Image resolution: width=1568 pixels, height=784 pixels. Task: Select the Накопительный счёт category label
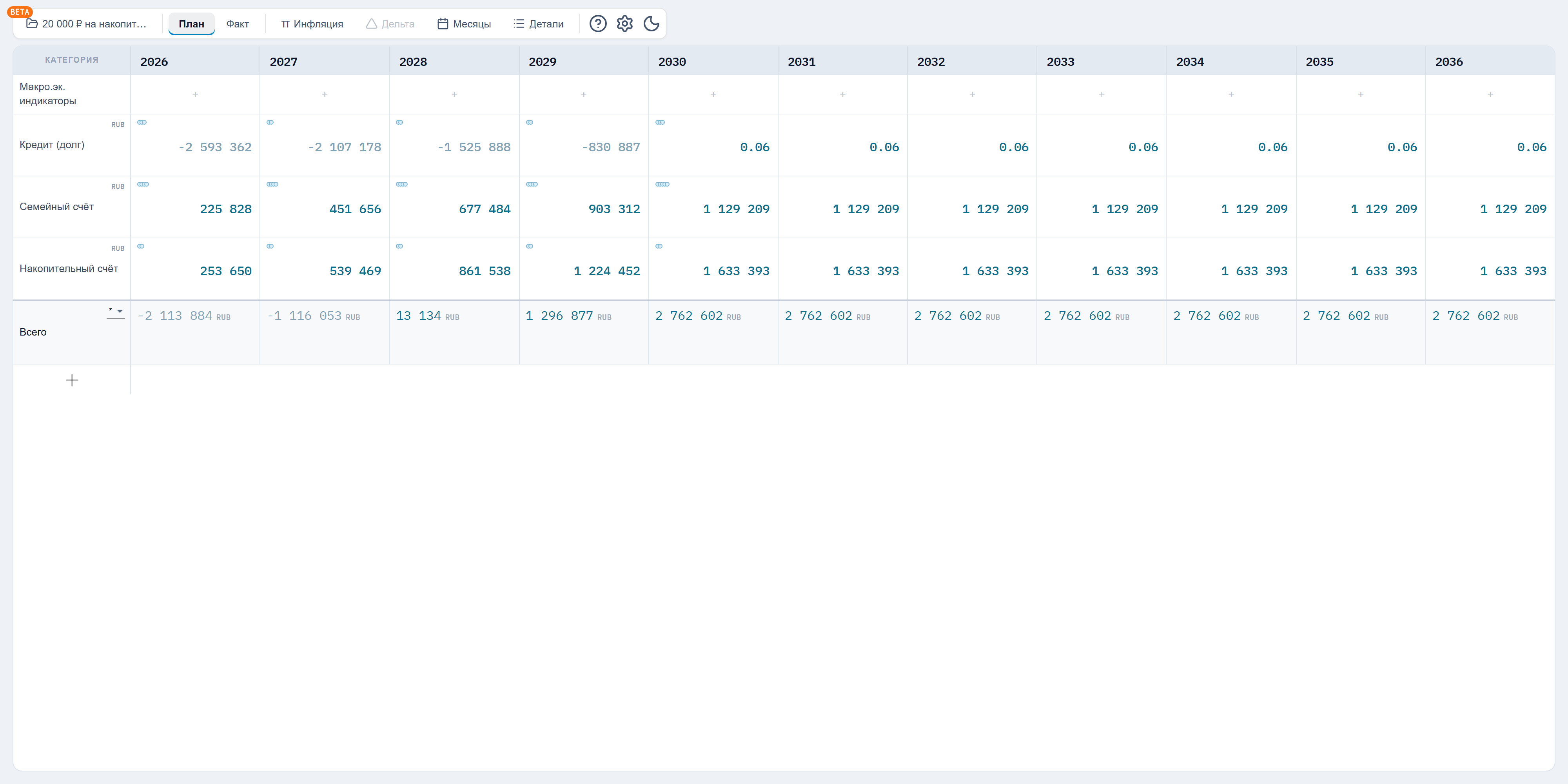[x=69, y=269]
